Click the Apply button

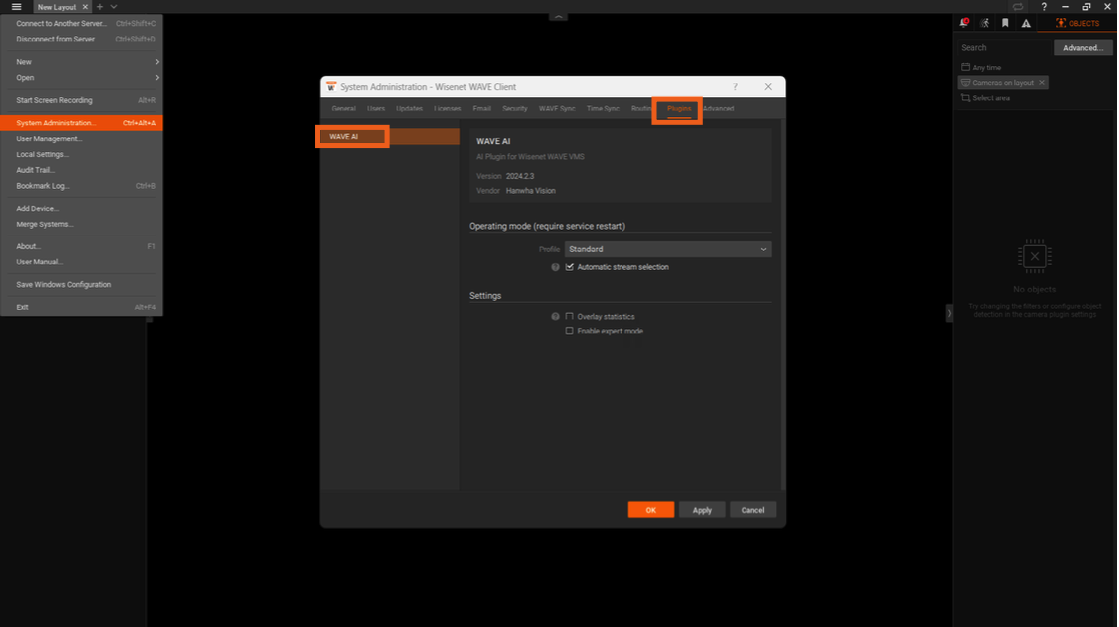702,510
